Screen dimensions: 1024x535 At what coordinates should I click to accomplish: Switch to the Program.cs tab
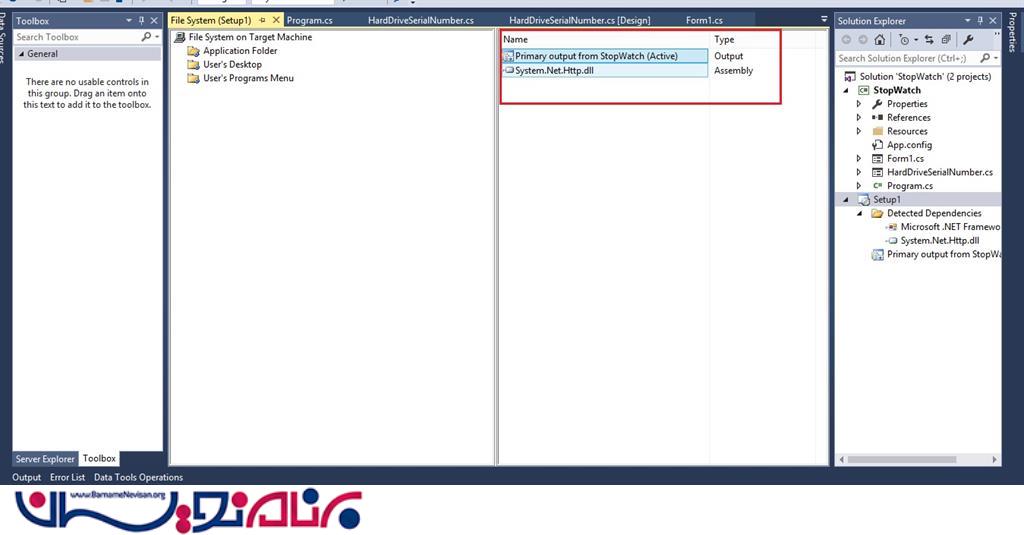(x=310, y=20)
